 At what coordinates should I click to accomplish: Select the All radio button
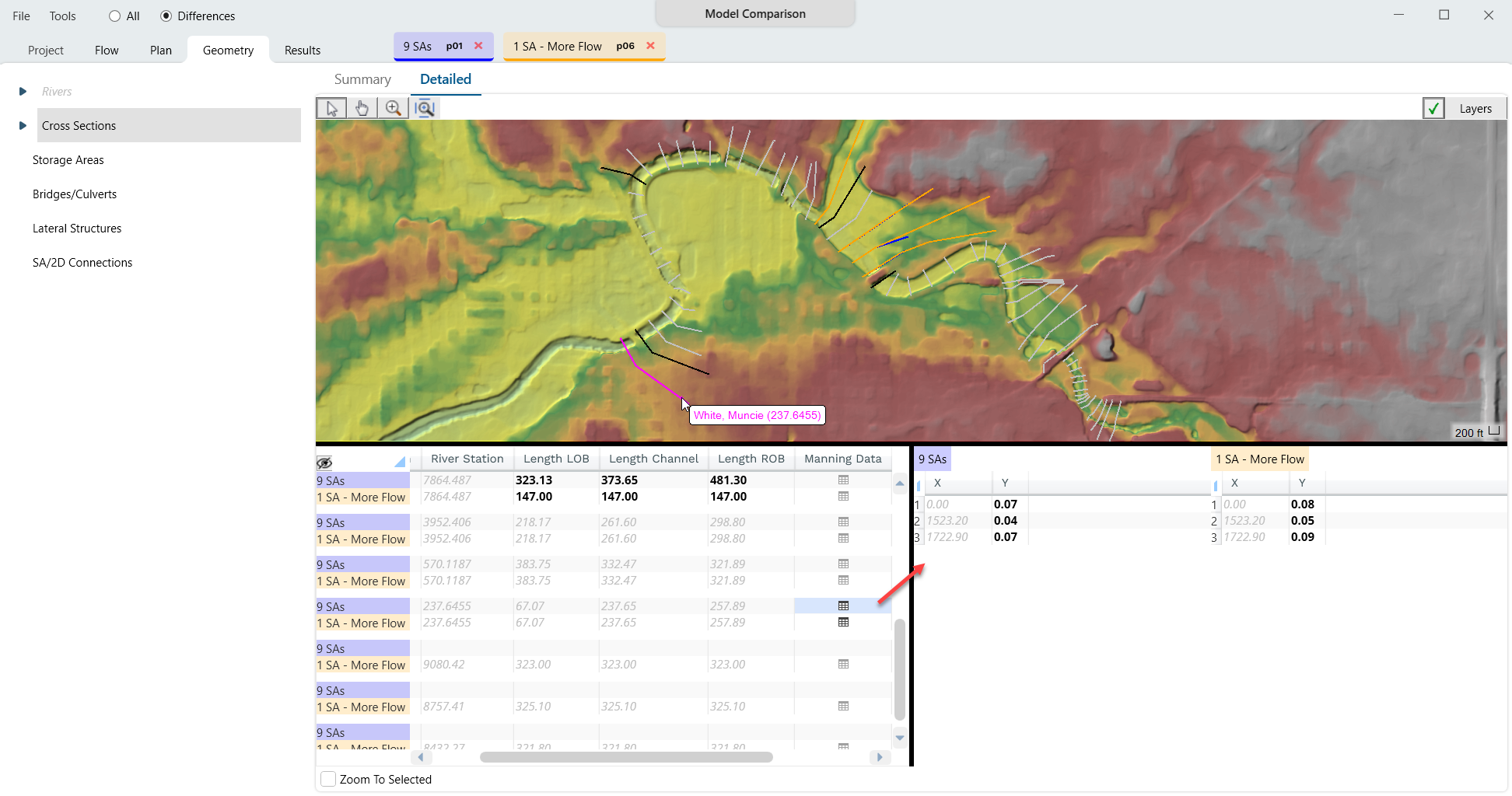(x=115, y=16)
